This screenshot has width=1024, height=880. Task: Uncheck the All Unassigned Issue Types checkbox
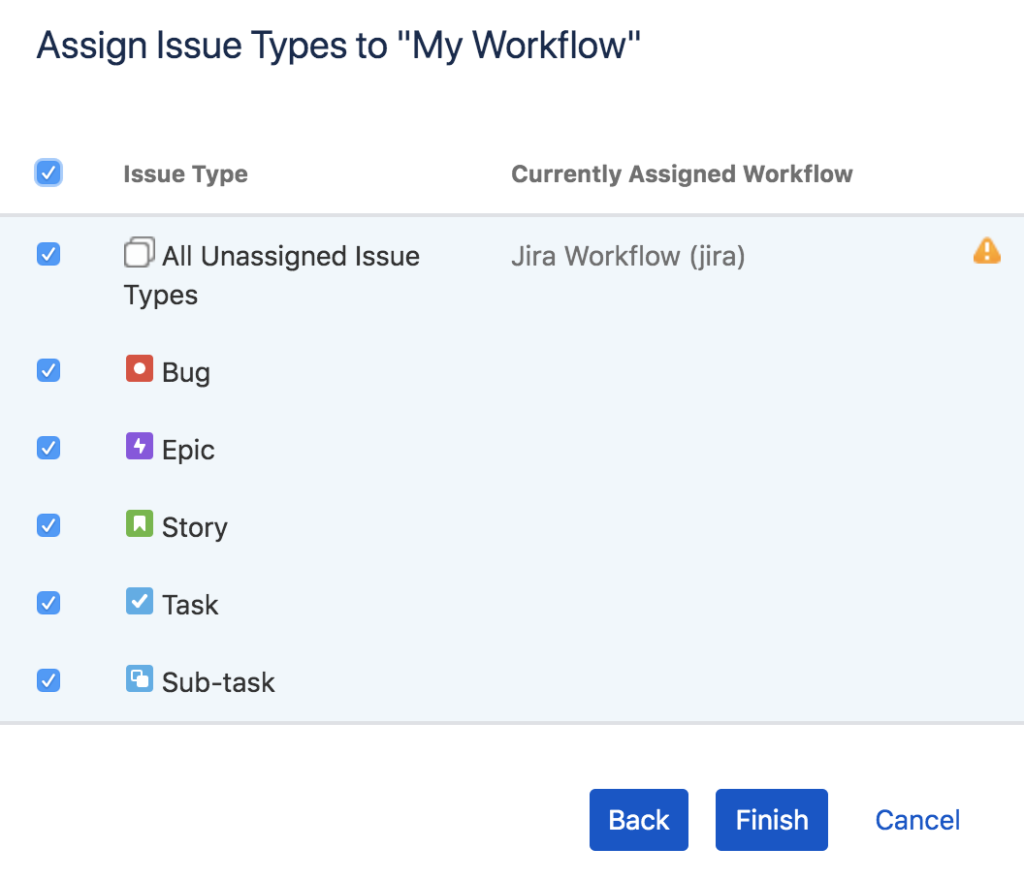click(48, 254)
